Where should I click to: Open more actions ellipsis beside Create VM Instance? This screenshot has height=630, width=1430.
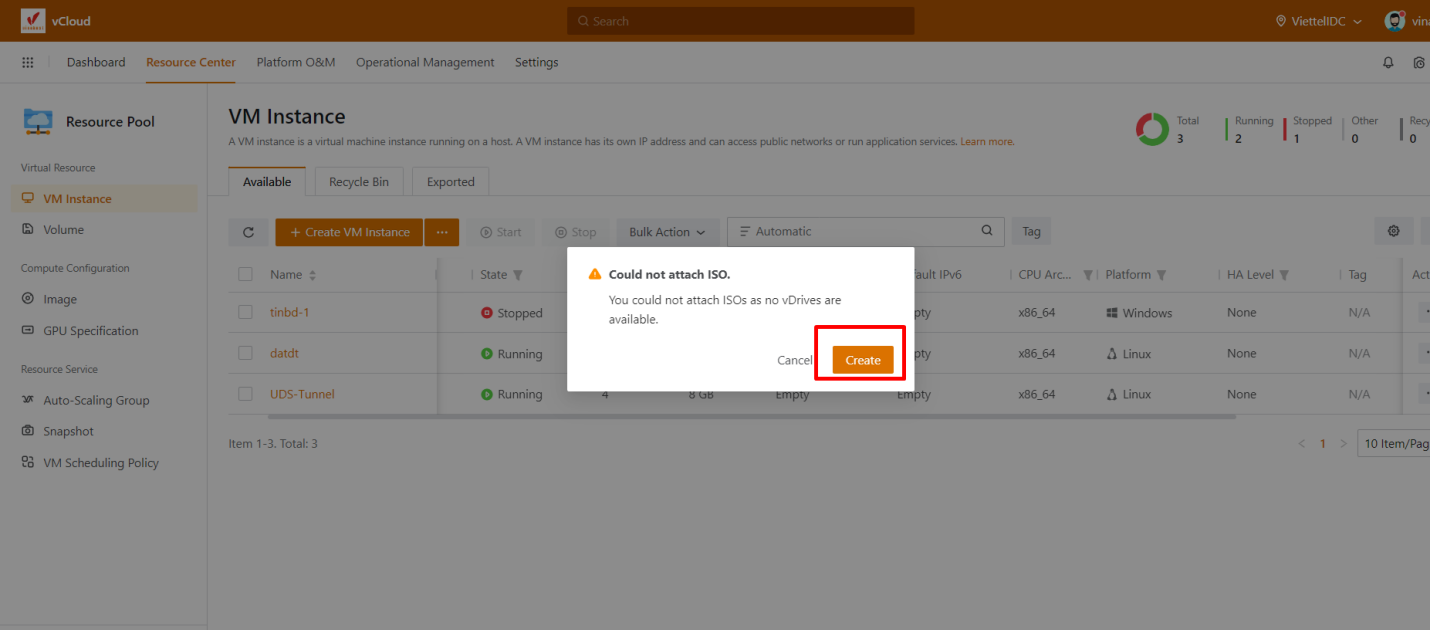tap(441, 232)
